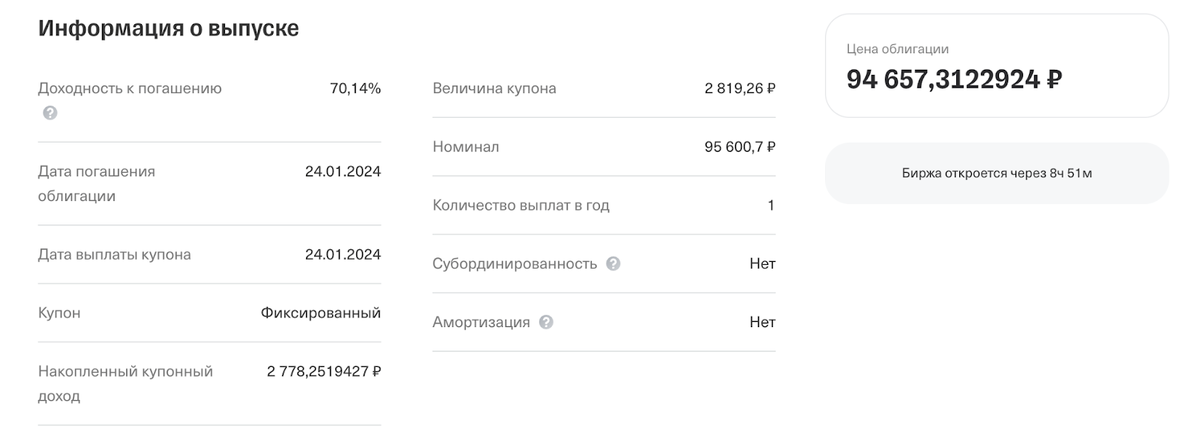Click the Купон row label
Screen dimensions: 1200x448
(x=59, y=313)
